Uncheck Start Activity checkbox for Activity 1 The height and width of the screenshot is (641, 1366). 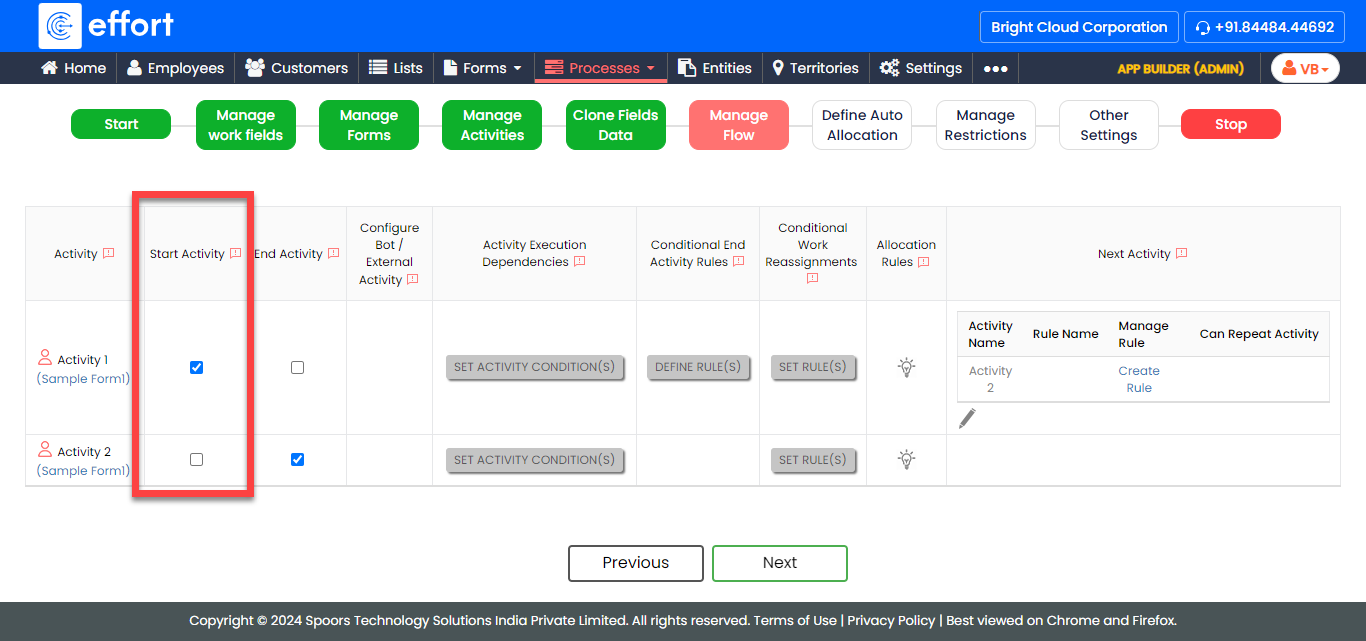196,367
